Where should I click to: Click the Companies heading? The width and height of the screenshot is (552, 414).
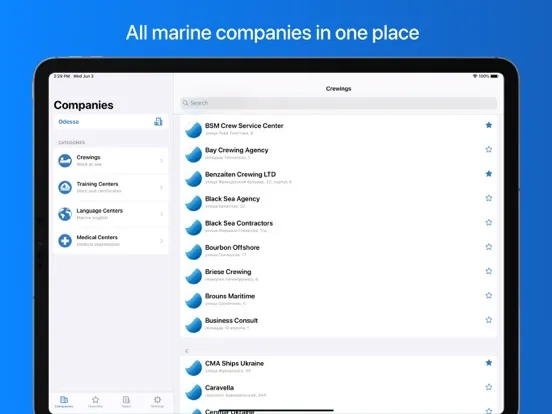[83, 105]
